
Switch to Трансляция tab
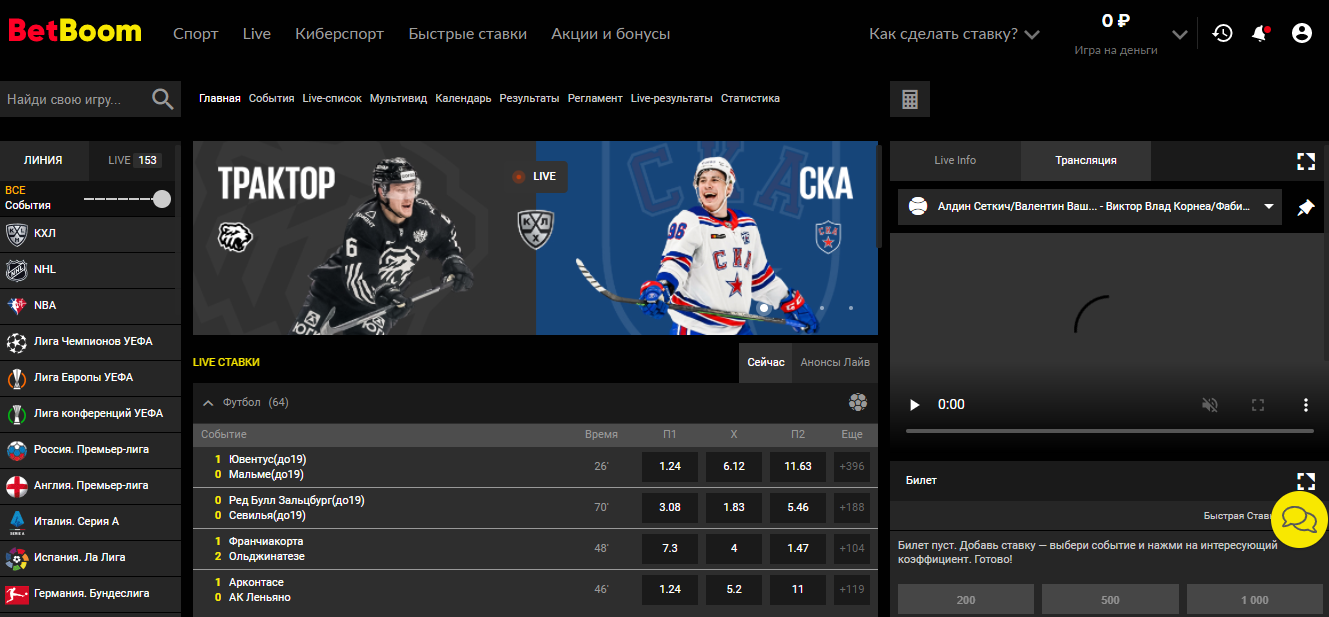coord(1086,160)
